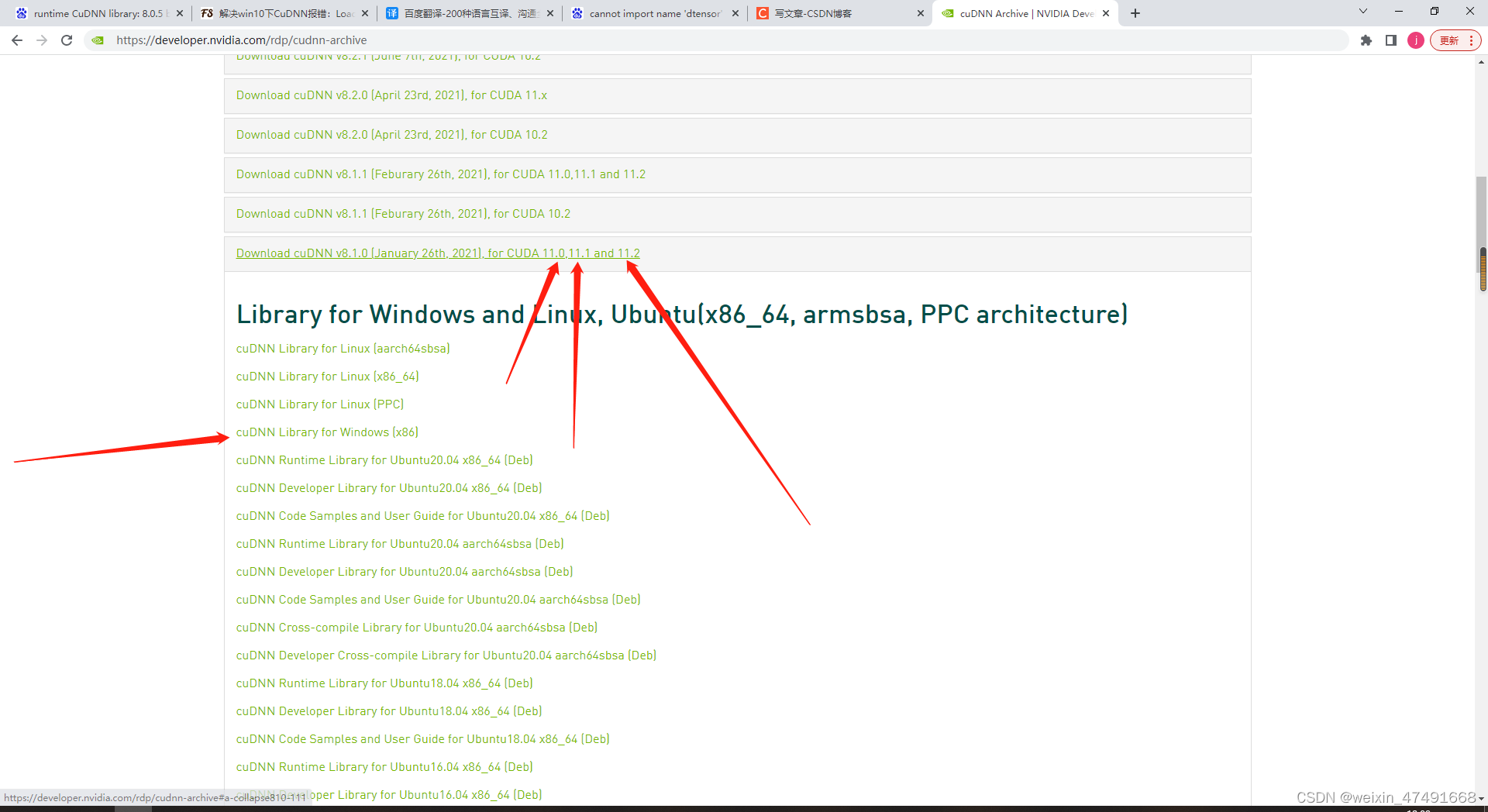
Task: Open cuDNN Library for Linux (PPC)
Action: 320,404
